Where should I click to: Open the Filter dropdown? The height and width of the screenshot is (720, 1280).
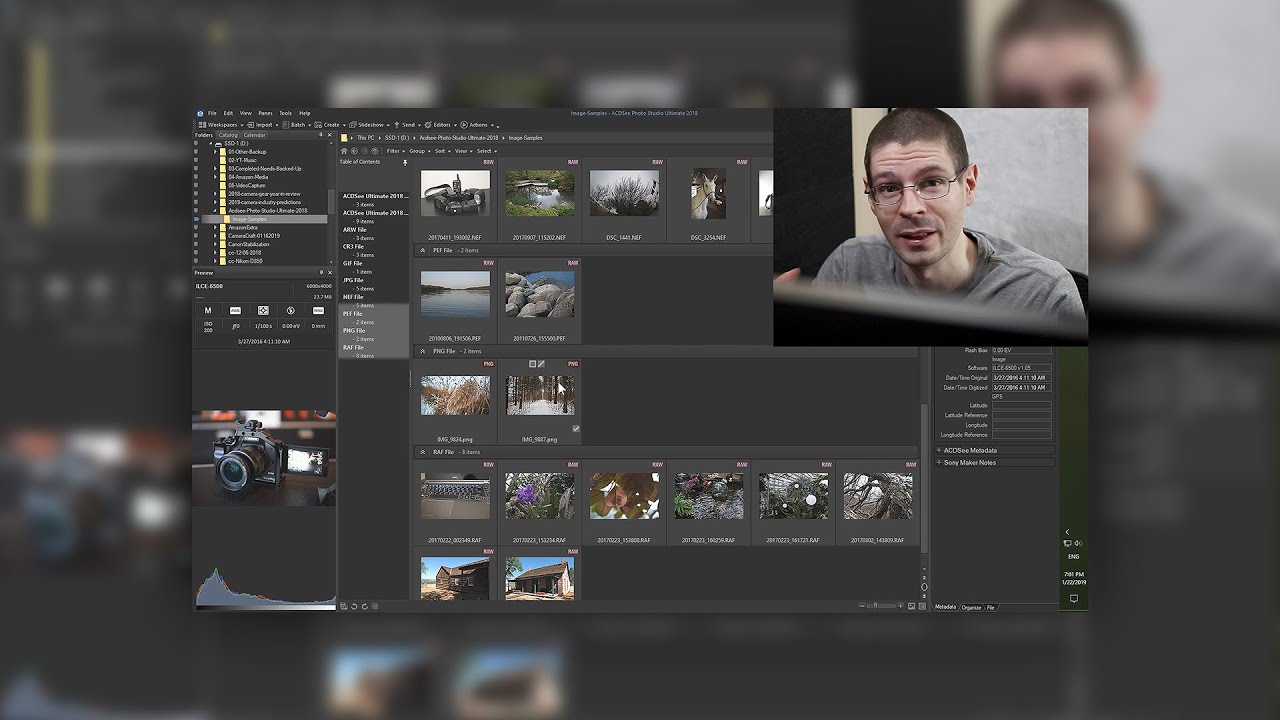(396, 151)
